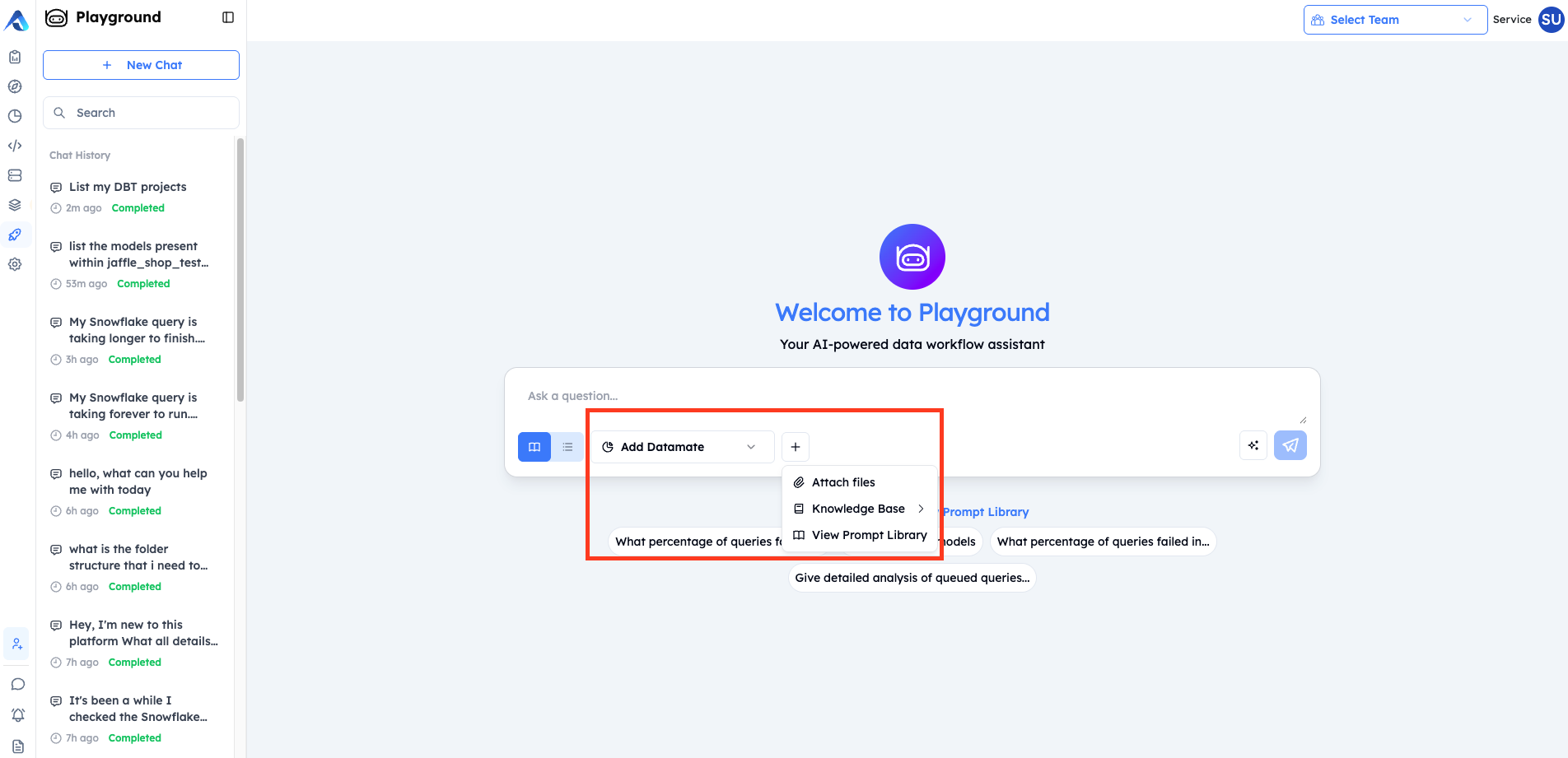Click the rocket Playground icon in sidebar
This screenshot has width=1568, height=758.
click(15, 235)
